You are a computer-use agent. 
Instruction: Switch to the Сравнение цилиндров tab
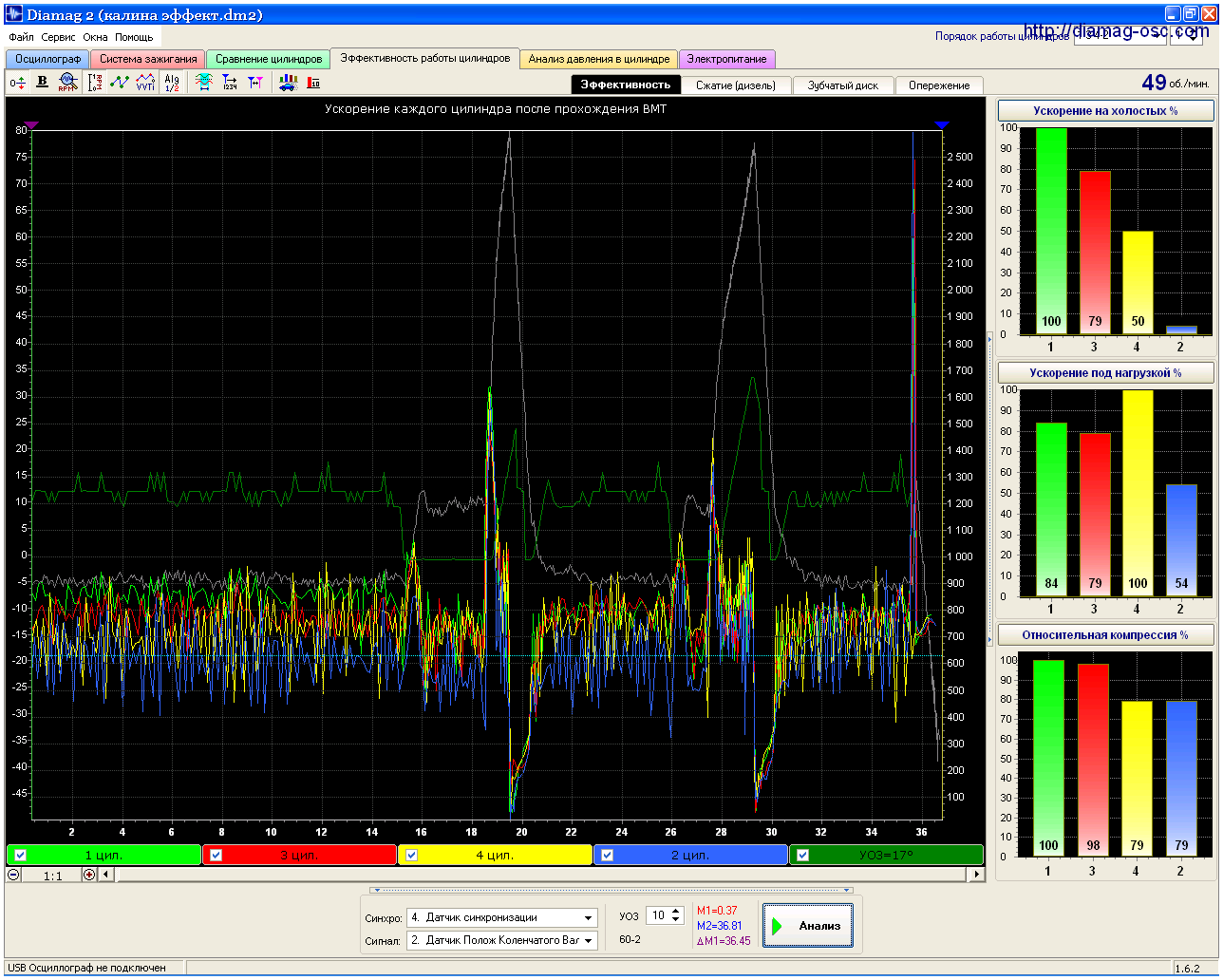pyautogui.click(x=269, y=59)
